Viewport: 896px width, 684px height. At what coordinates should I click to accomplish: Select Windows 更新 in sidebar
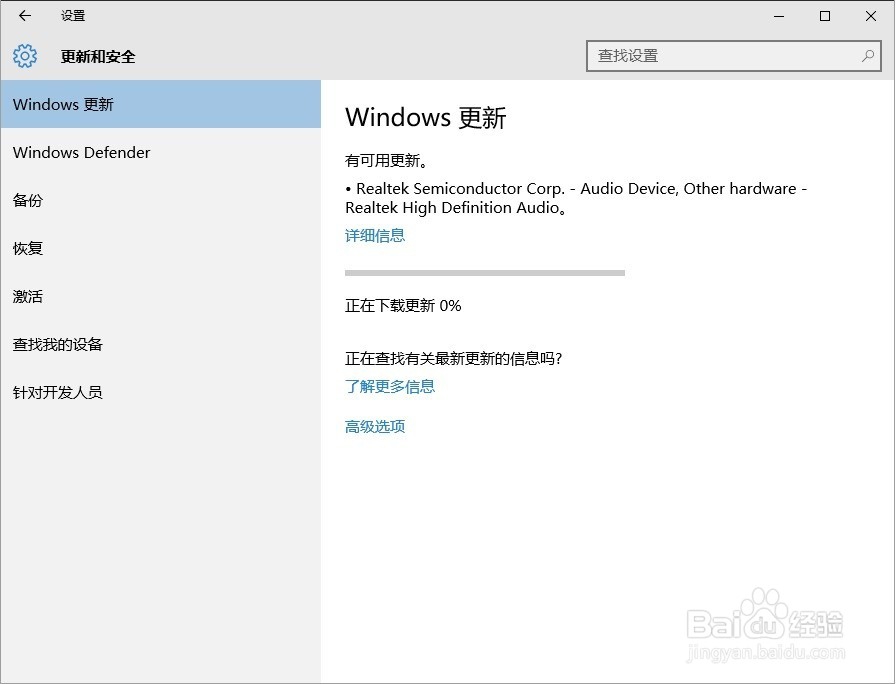[161, 104]
